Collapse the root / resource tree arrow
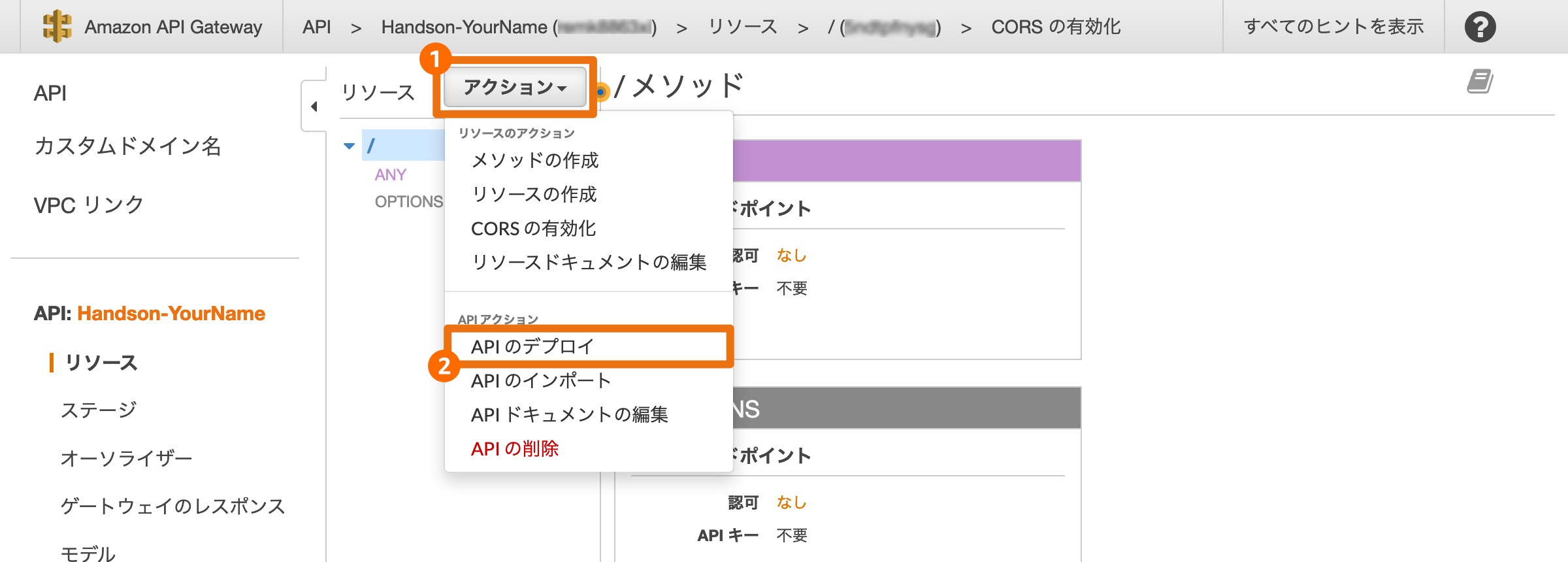Screen dimensions: 1568x562 (350, 146)
